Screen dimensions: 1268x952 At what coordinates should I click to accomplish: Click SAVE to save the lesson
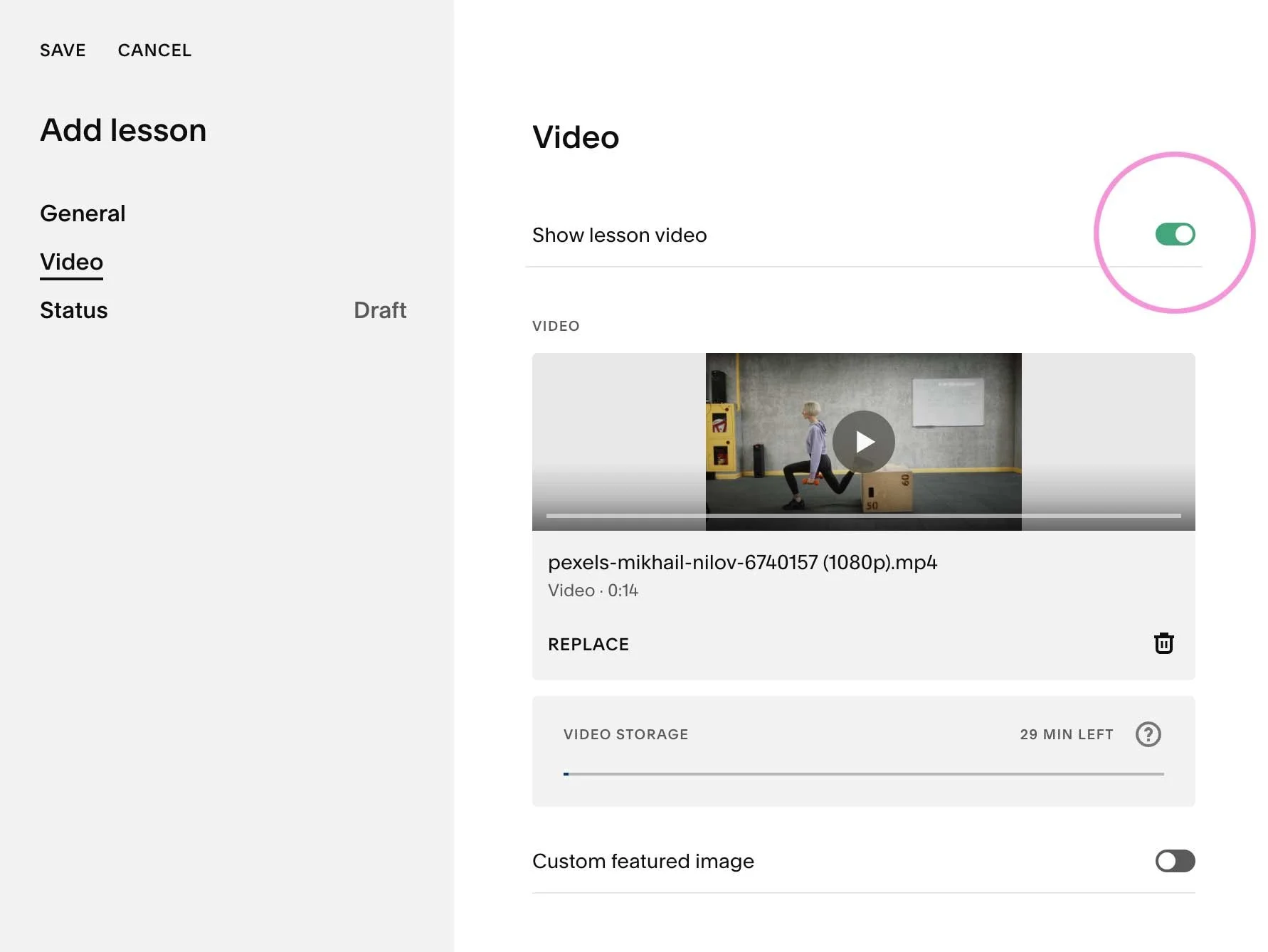click(x=63, y=51)
